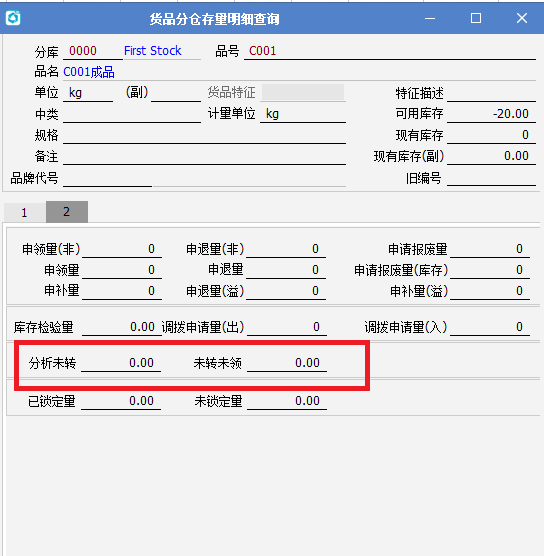Image resolution: width=544 pixels, height=556 pixels.
Task: Click the 申领量(非) value field
Action: tap(122, 249)
